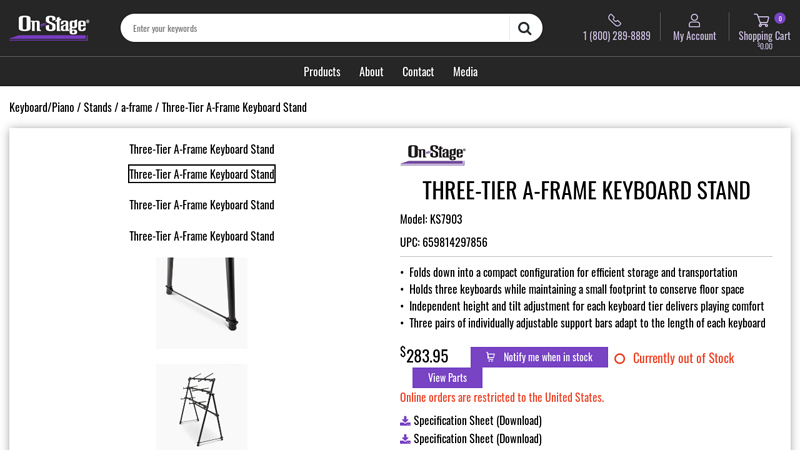Open the About menu

click(x=371, y=72)
